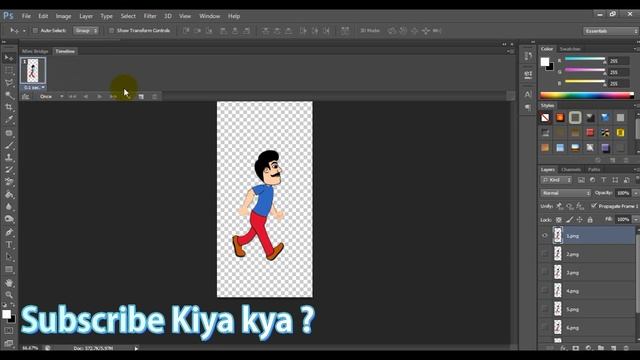Enable Show Transform Controls checkbox

(x=111, y=31)
